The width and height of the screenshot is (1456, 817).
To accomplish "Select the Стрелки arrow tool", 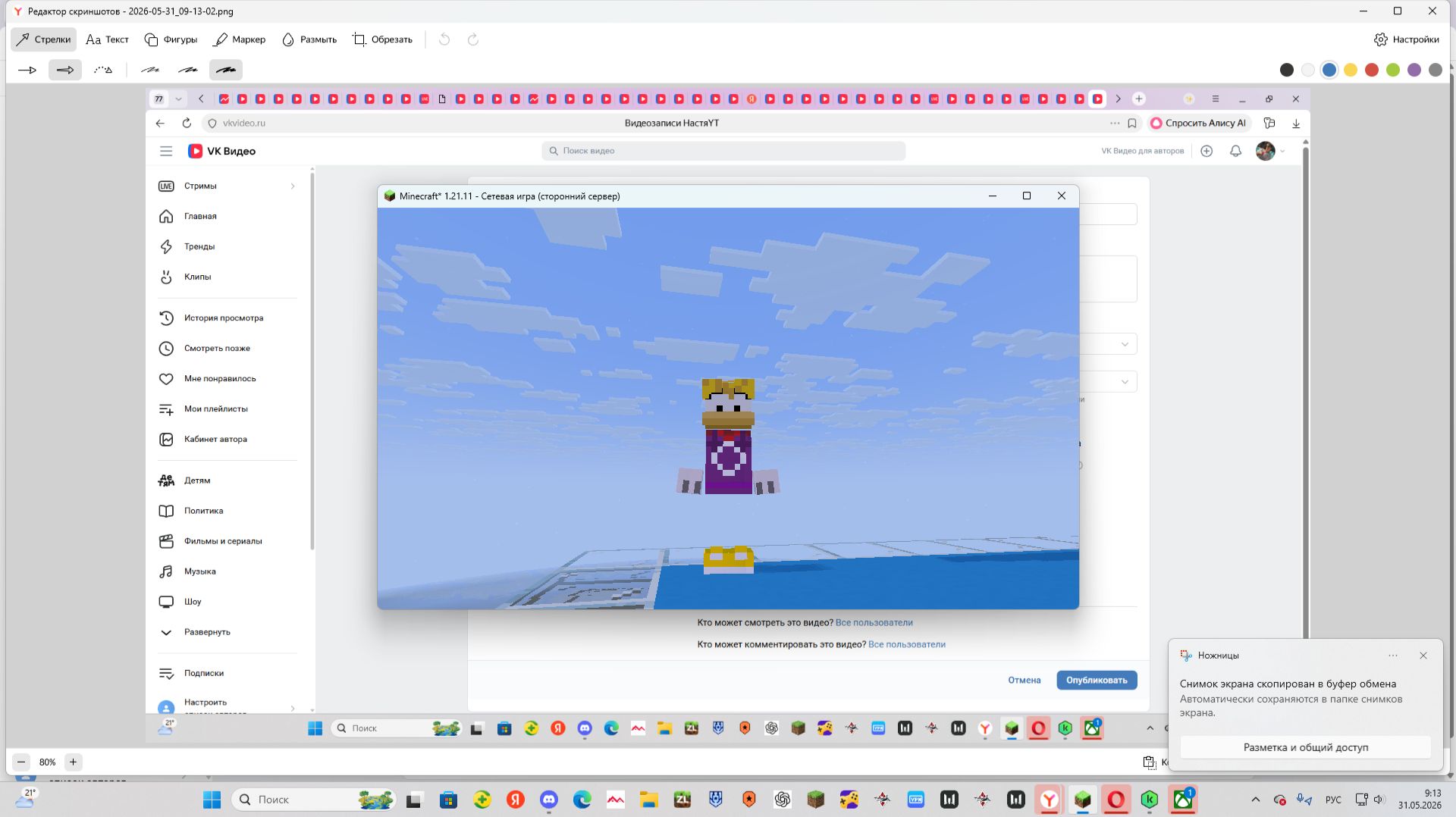I will pyautogui.click(x=44, y=39).
